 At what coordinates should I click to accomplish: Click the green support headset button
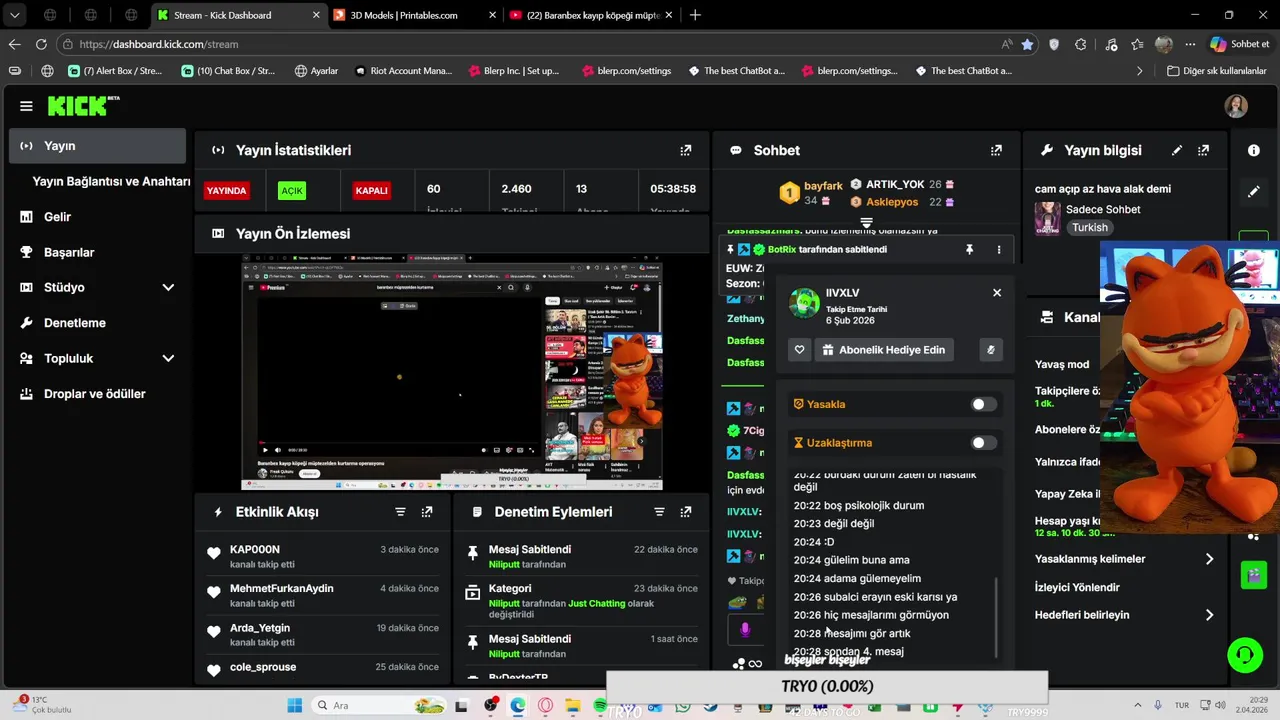[x=1245, y=655]
